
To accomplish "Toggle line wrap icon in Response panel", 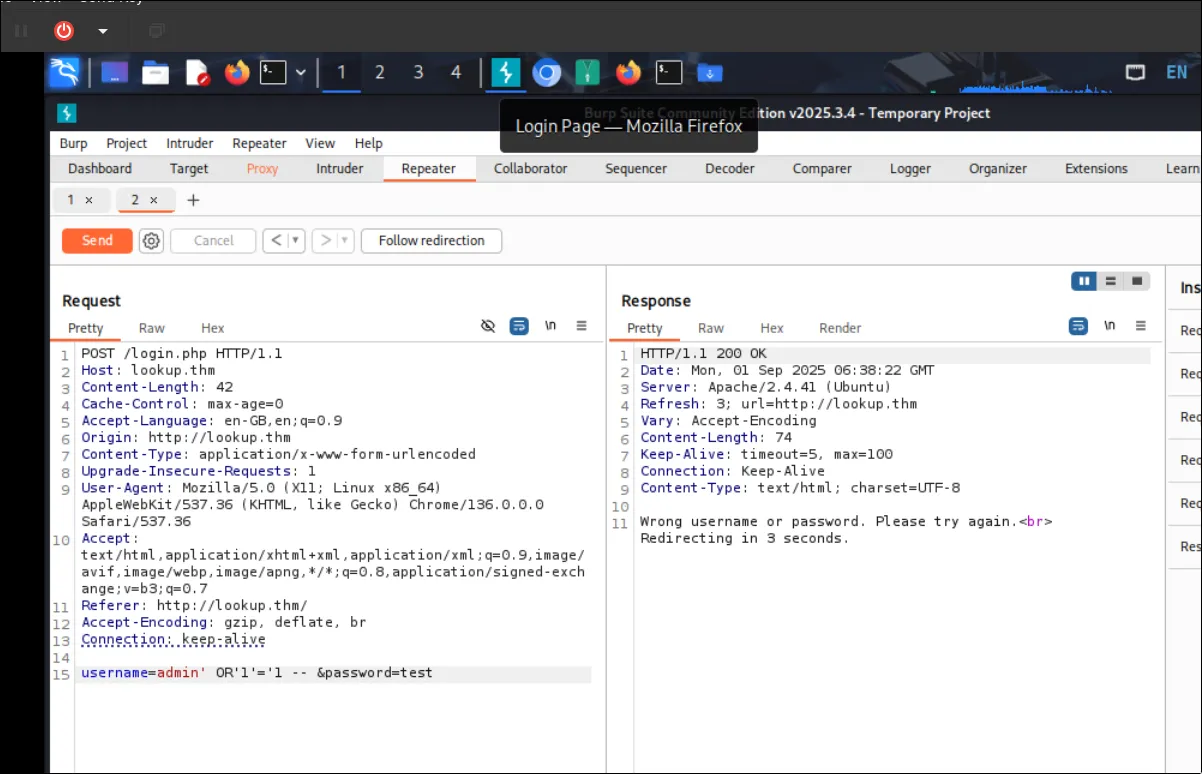I will click(1078, 326).
